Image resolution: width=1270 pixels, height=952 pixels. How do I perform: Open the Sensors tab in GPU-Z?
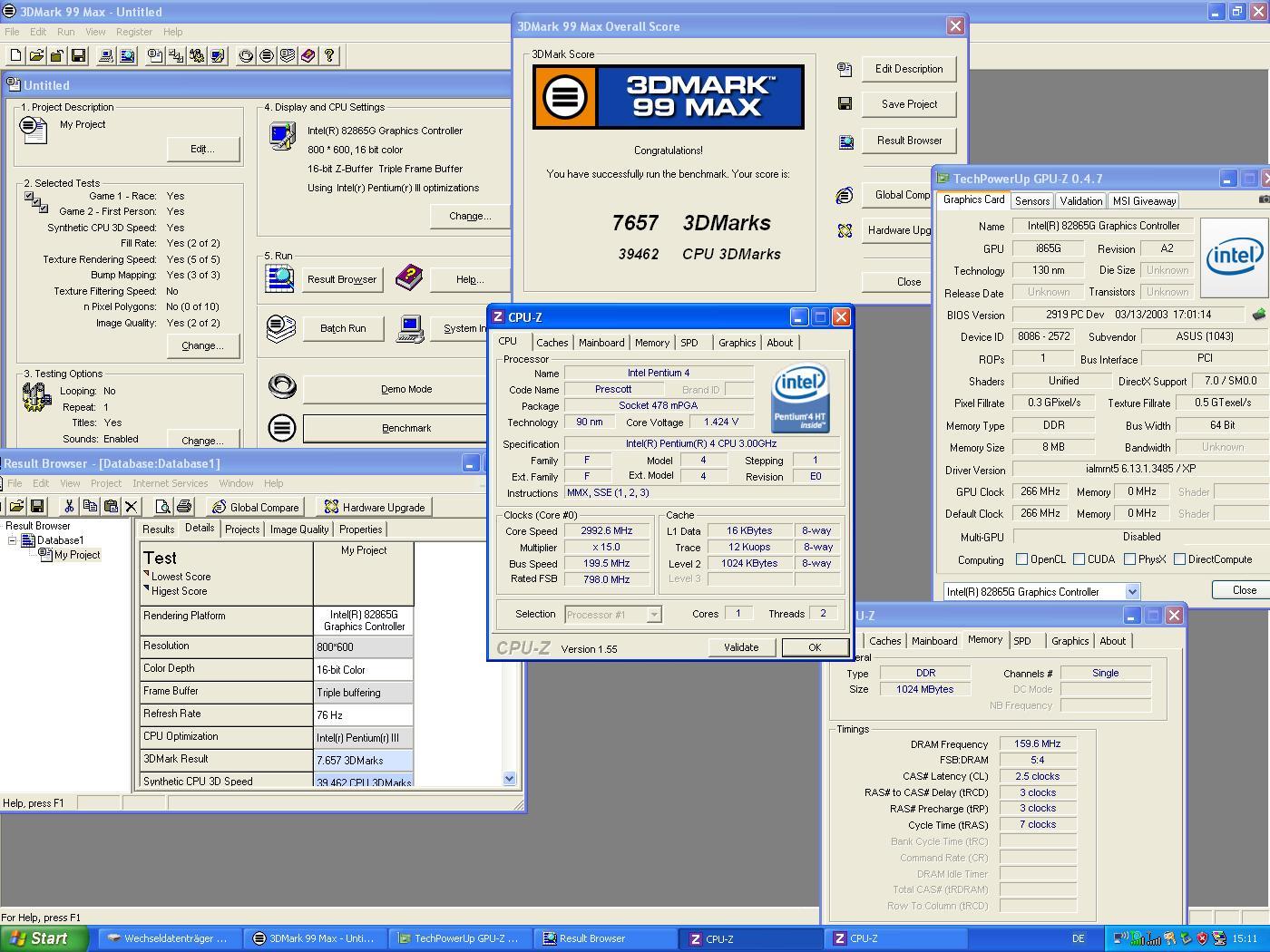pyautogui.click(x=1032, y=201)
